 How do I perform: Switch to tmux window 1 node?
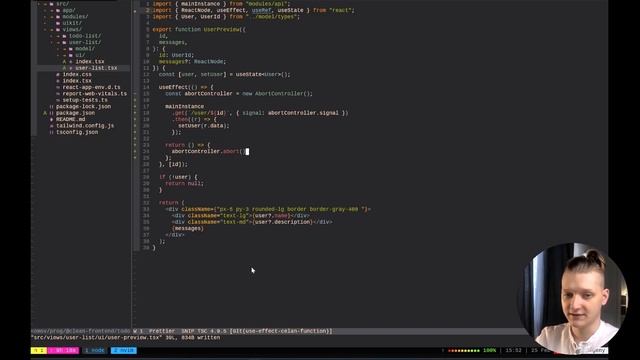[95, 350]
